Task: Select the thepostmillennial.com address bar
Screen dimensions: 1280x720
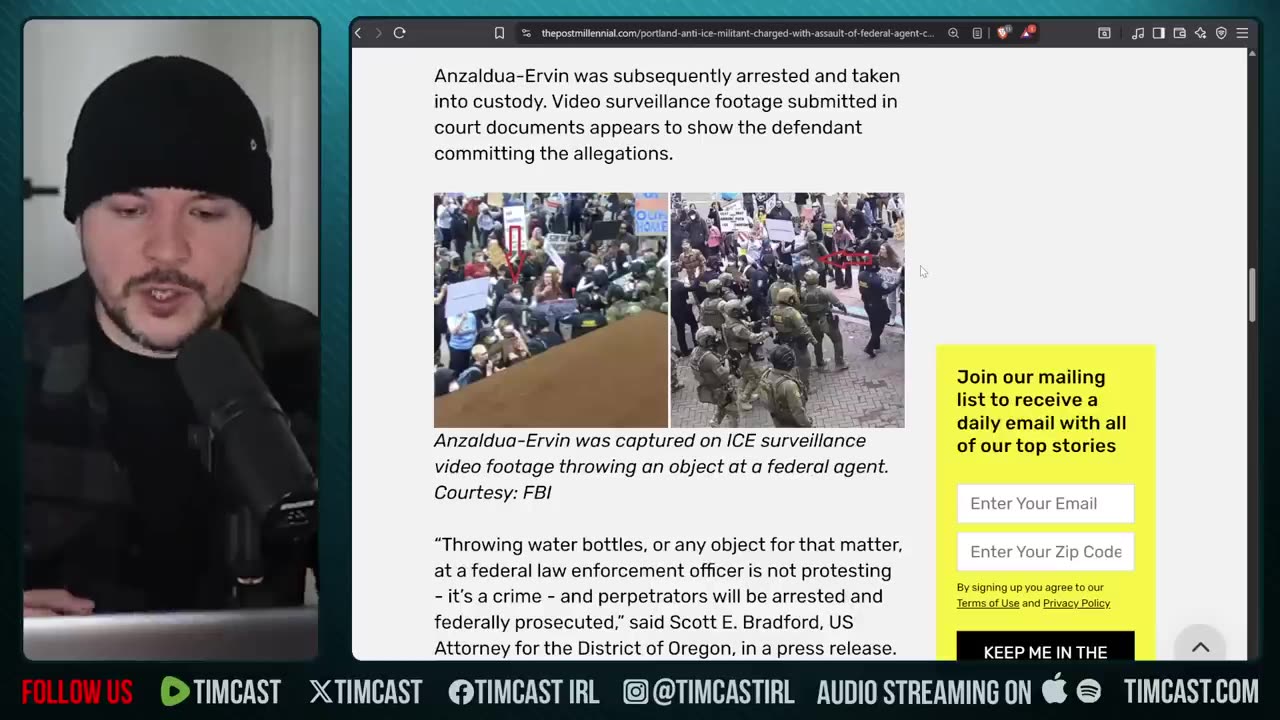Action: [x=737, y=33]
